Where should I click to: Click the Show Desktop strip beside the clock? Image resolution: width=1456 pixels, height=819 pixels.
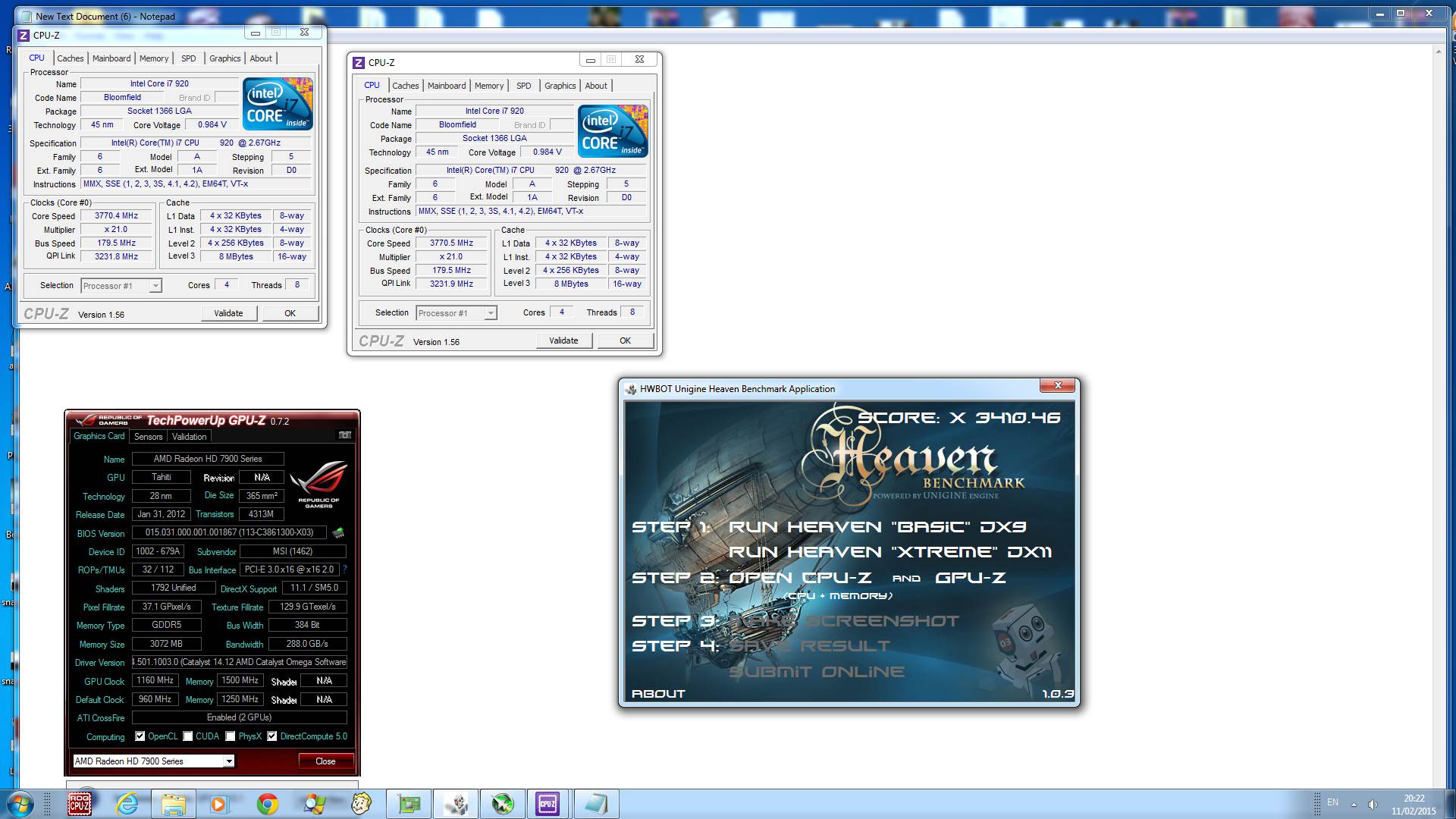click(1450, 804)
